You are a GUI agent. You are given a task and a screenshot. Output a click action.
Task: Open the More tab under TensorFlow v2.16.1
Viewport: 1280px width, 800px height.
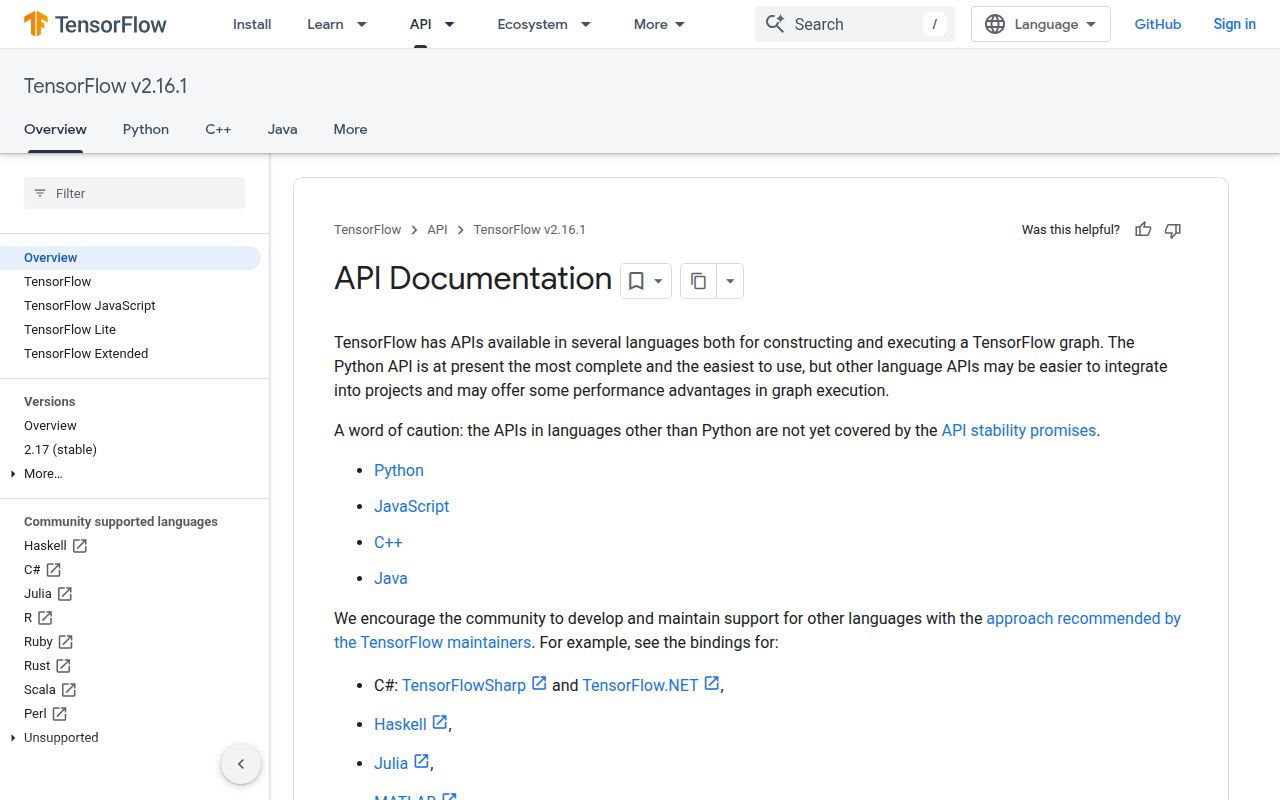(350, 129)
